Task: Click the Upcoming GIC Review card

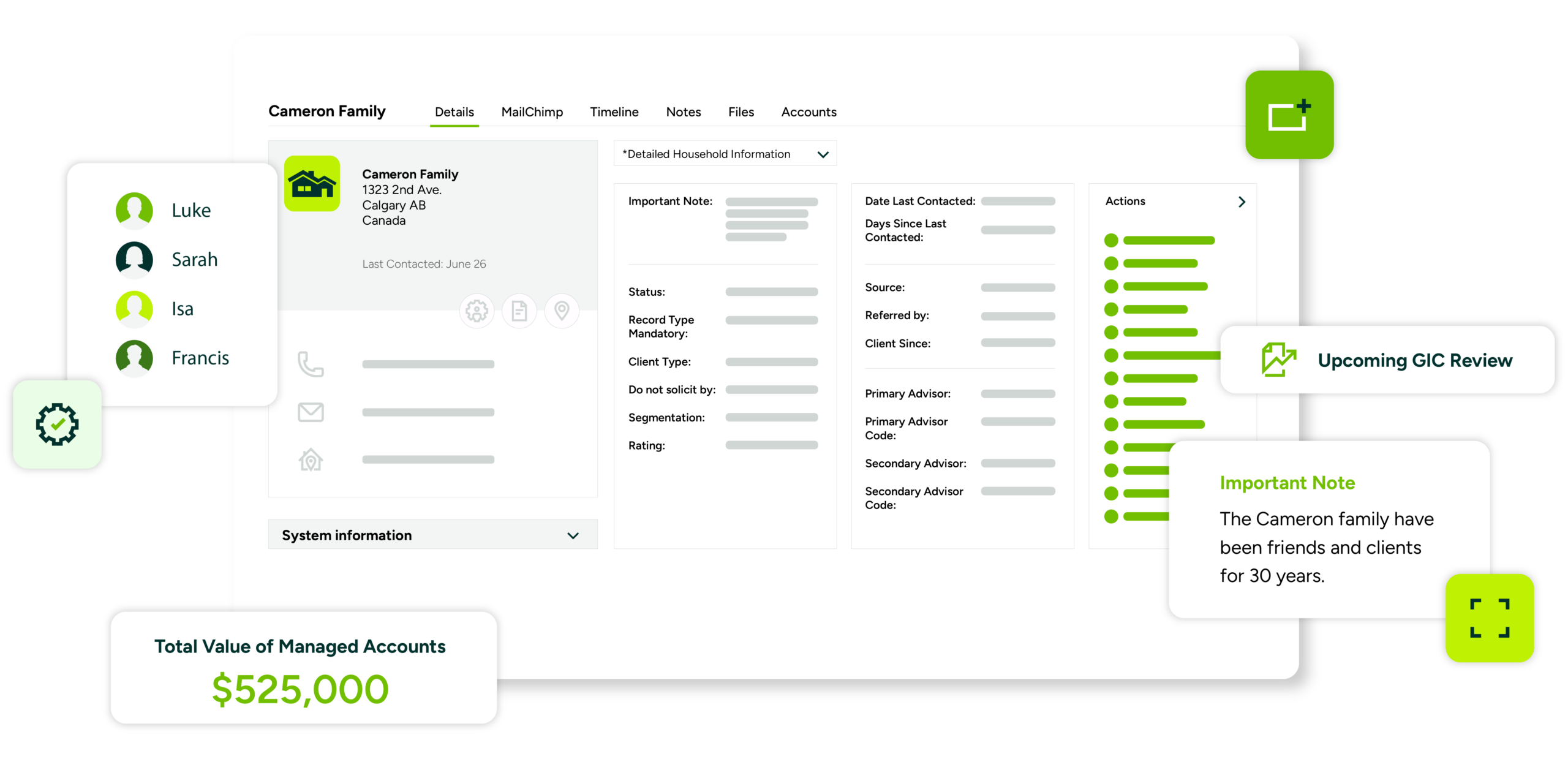Action: click(1387, 360)
